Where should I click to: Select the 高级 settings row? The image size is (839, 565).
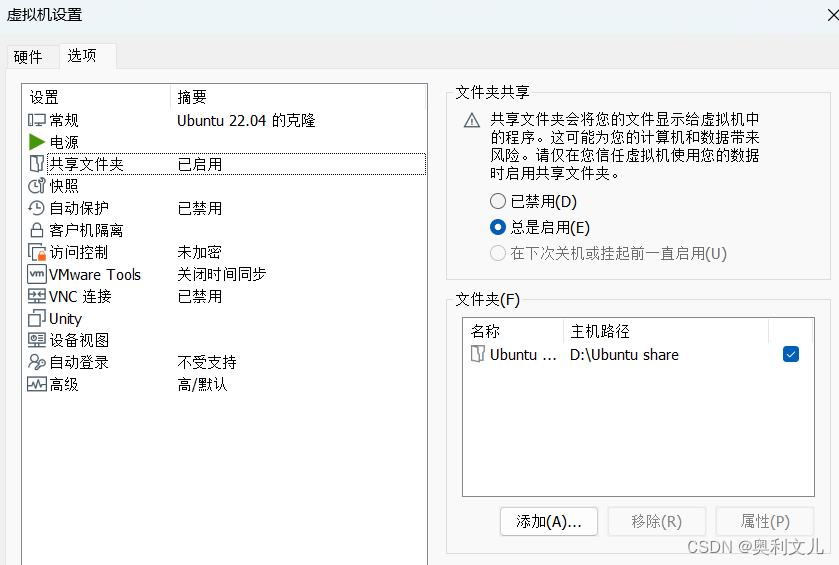coord(227,384)
